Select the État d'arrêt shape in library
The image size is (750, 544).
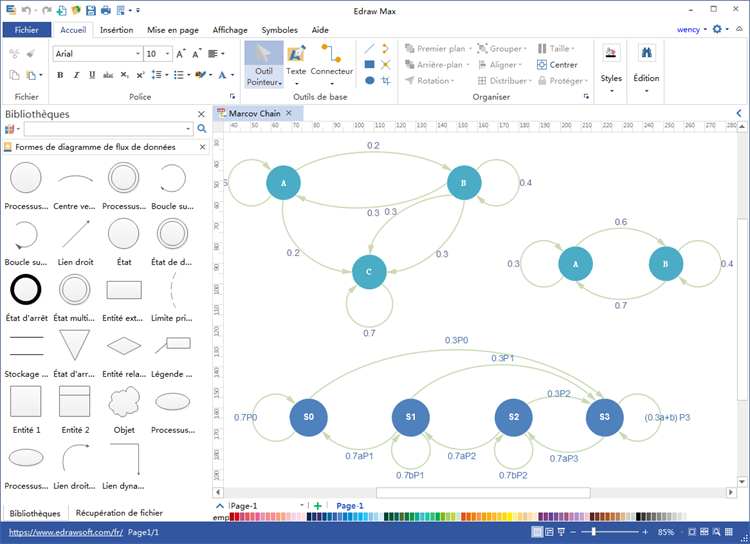25,290
